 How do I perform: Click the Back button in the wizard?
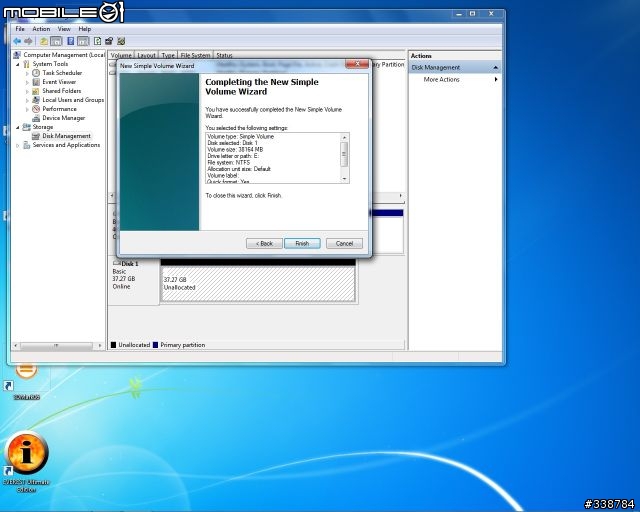(x=264, y=243)
